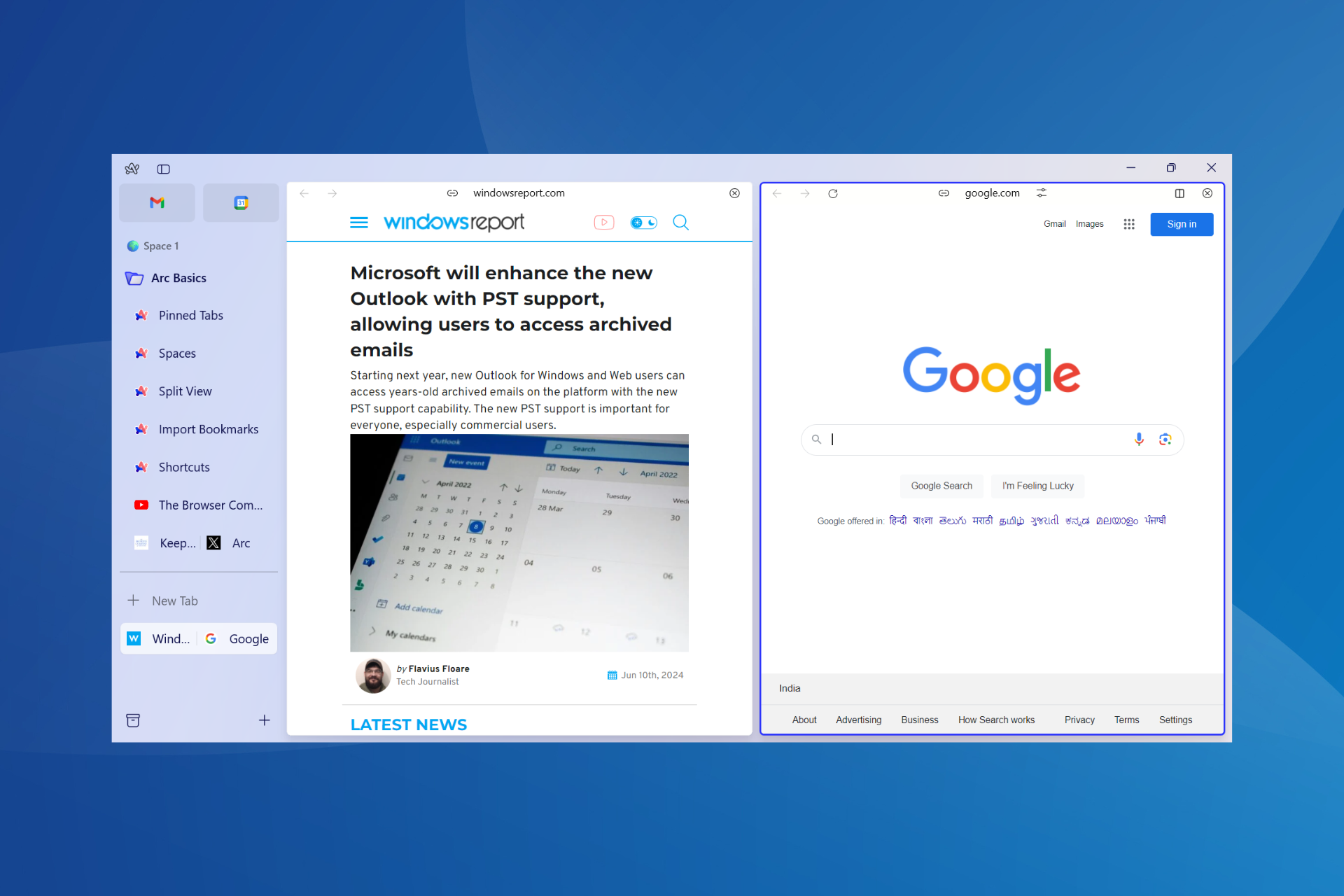Select the Pinned Tabs item in sidebar
This screenshot has width=1344, height=896.
click(x=190, y=314)
